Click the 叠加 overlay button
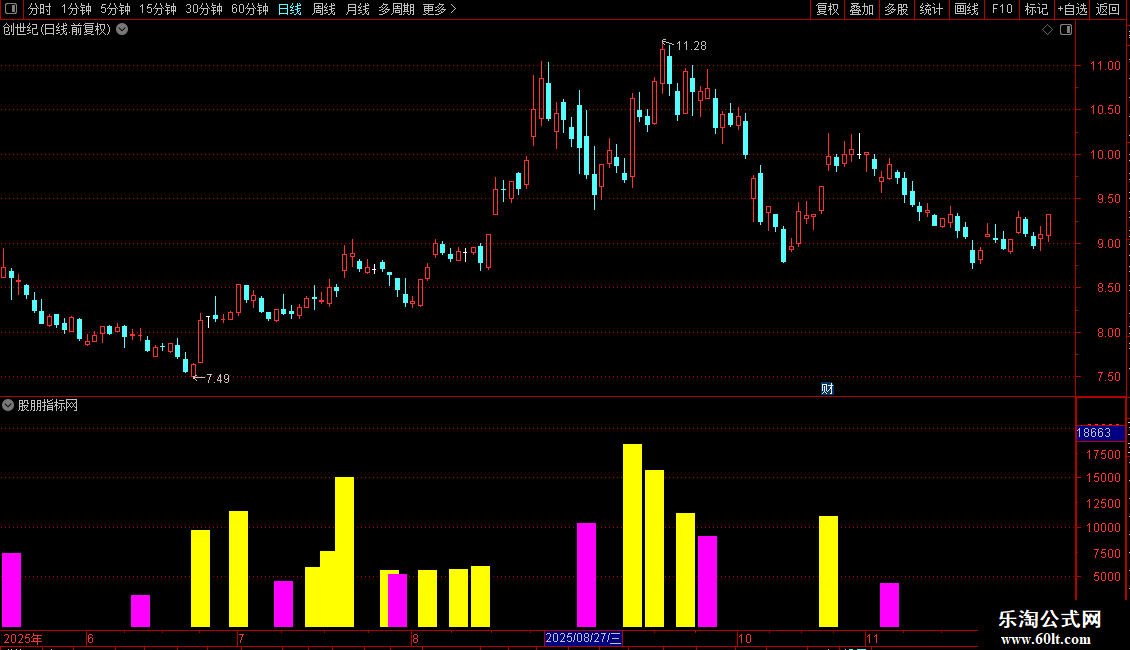Image resolution: width=1130 pixels, height=650 pixels. pos(861,9)
